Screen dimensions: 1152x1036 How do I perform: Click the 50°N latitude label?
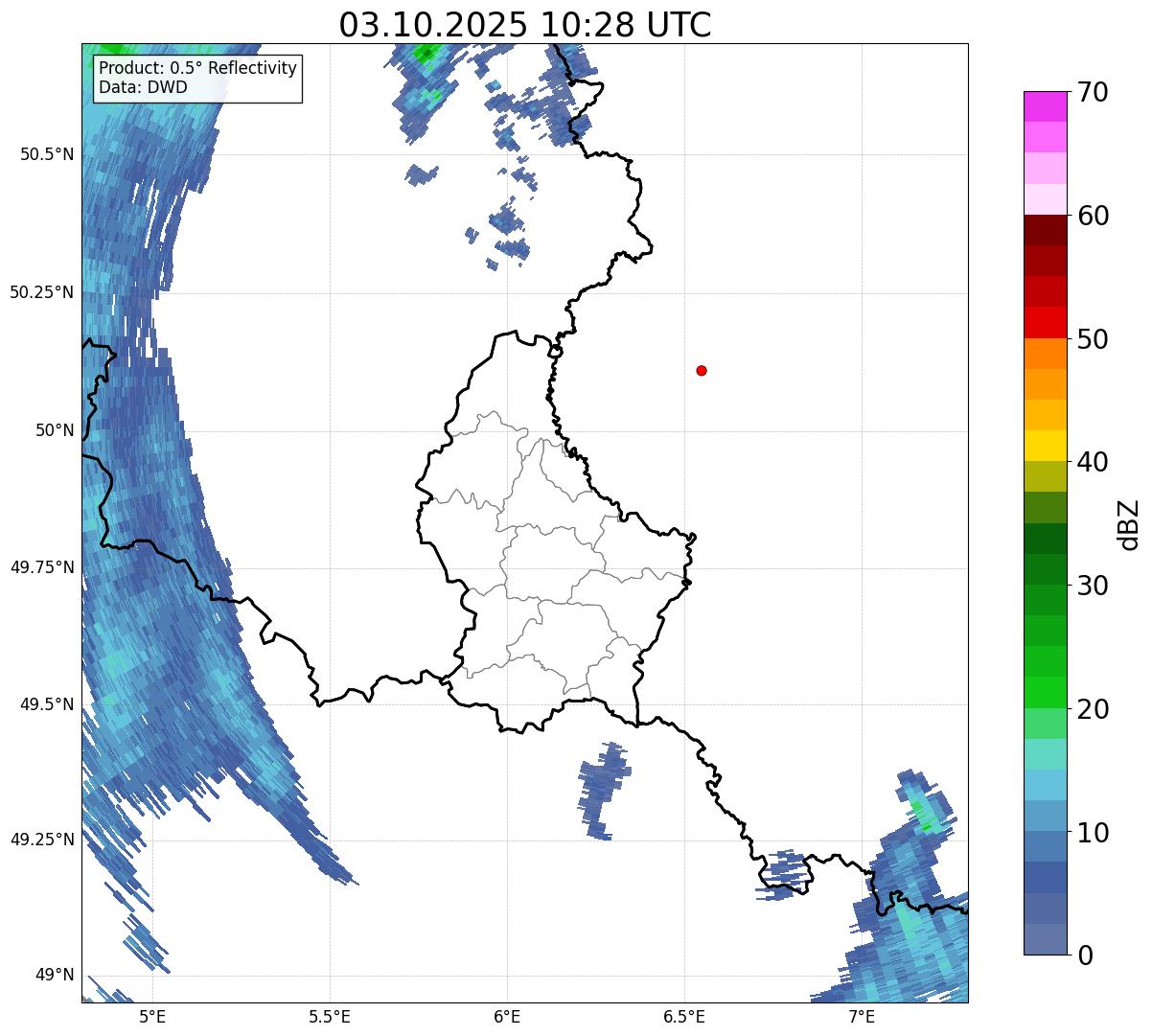tap(56, 430)
